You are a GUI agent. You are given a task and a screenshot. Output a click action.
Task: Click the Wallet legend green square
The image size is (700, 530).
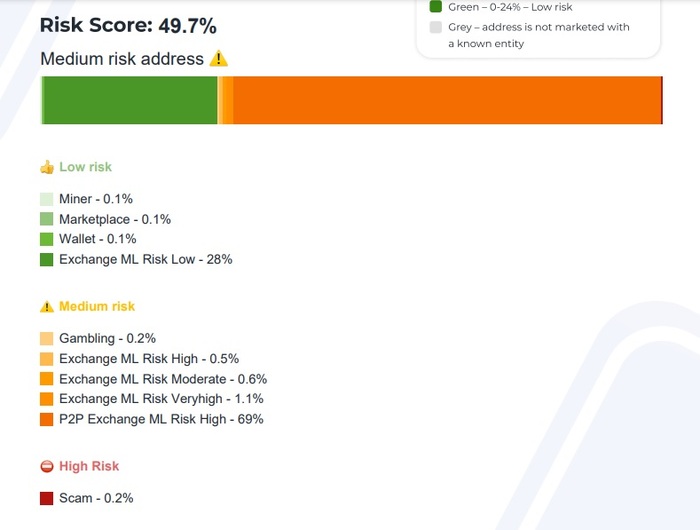pos(46,239)
